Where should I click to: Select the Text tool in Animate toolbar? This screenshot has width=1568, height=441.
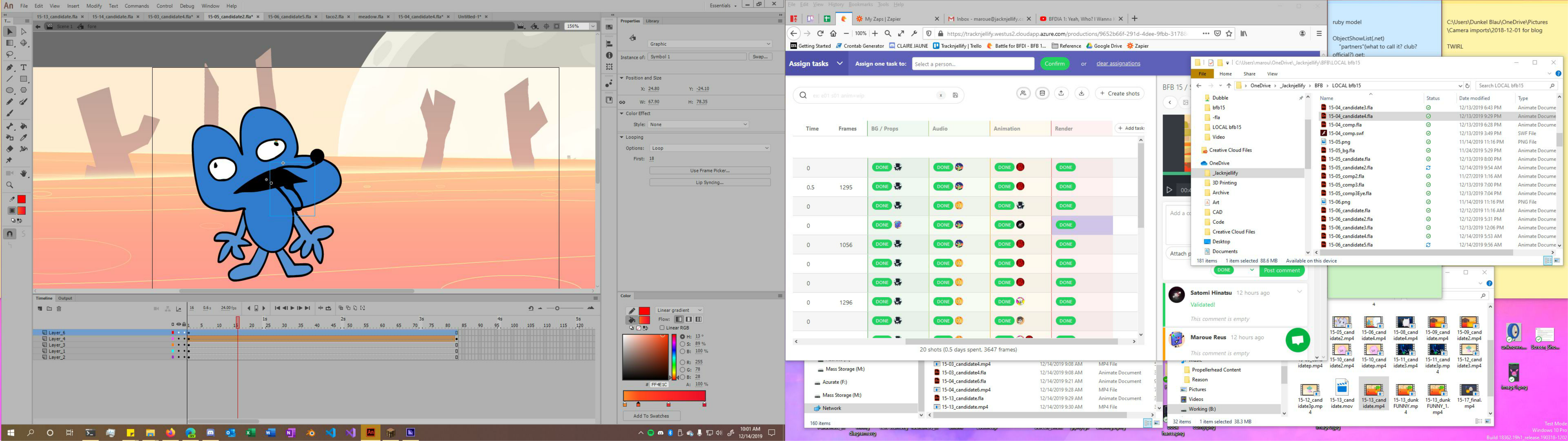pyautogui.click(x=24, y=68)
